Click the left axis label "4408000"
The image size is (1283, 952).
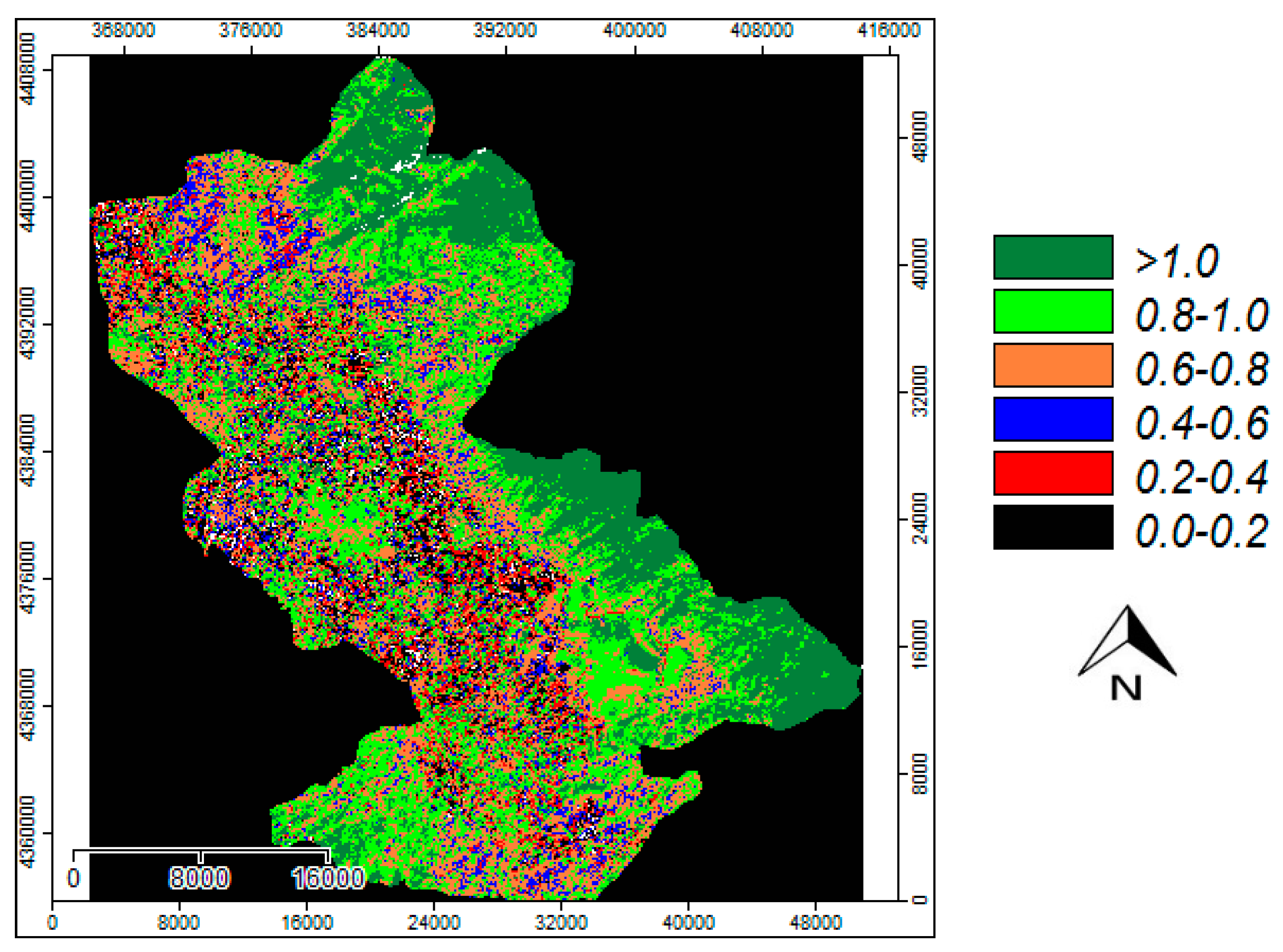coord(27,69)
